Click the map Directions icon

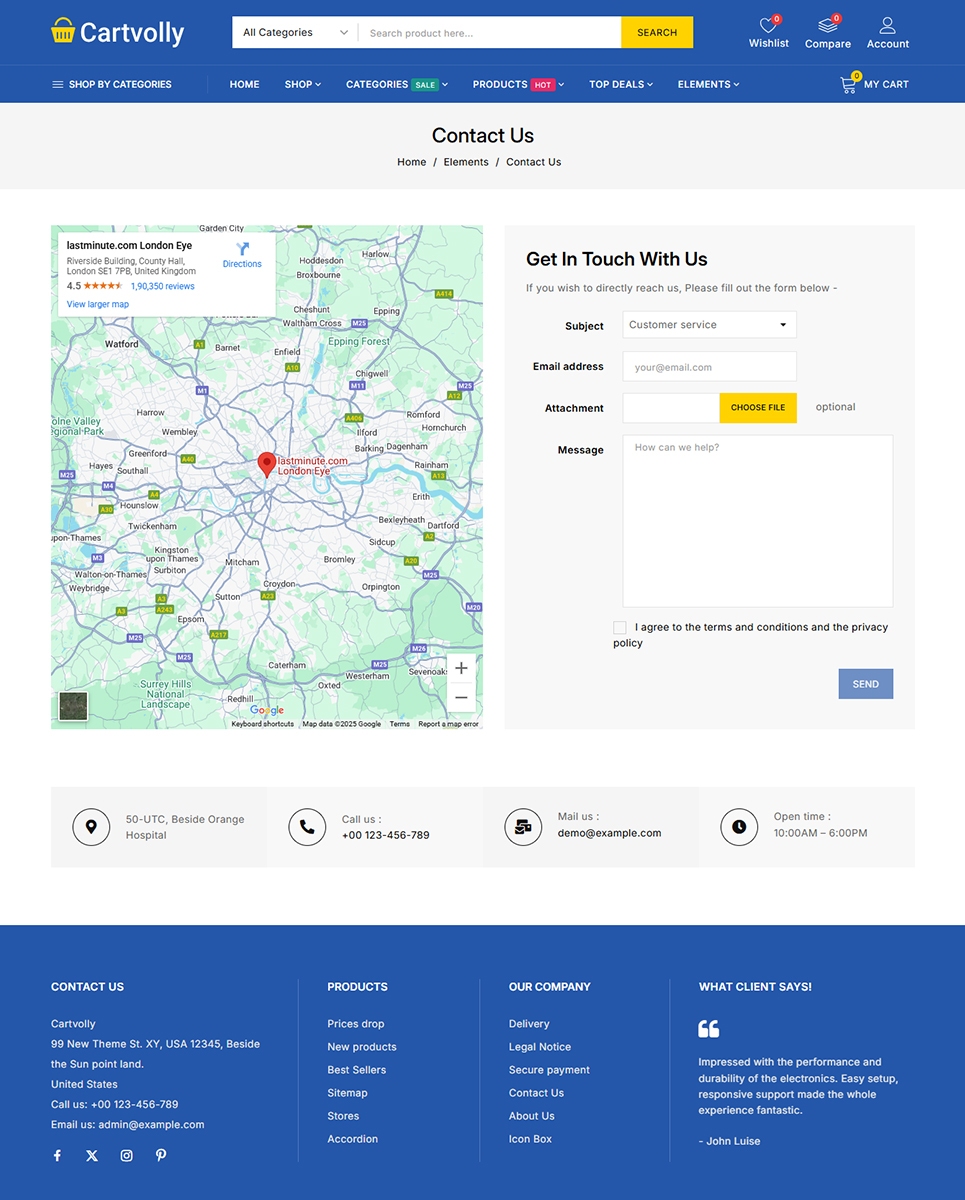242,249
